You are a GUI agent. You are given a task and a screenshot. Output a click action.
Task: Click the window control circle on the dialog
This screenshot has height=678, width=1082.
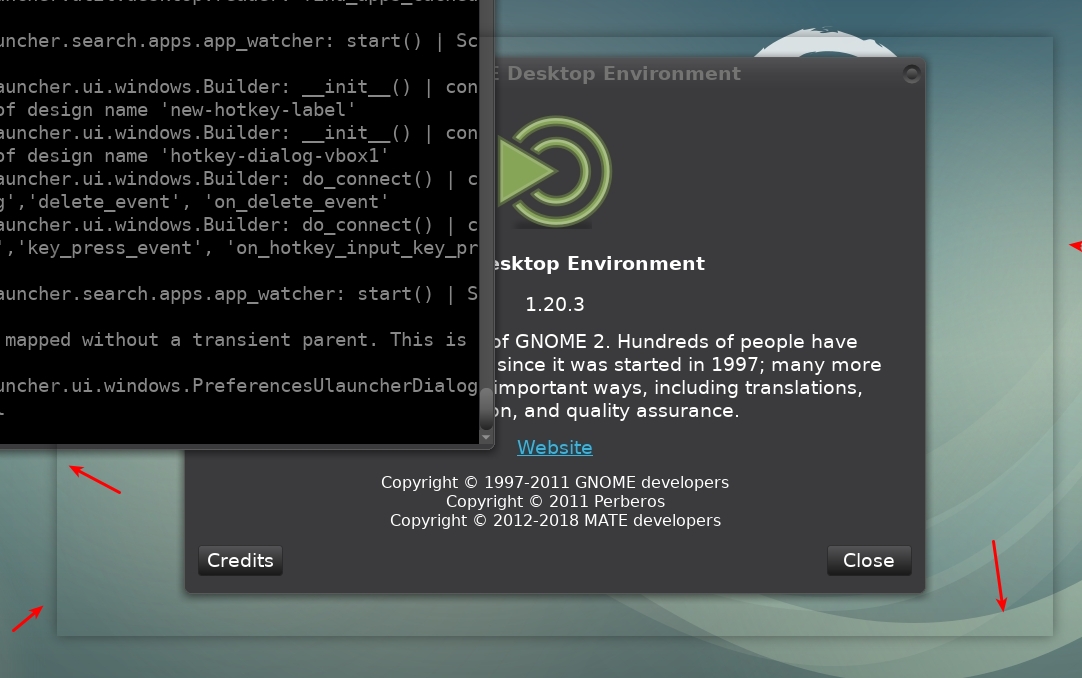coord(912,73)
